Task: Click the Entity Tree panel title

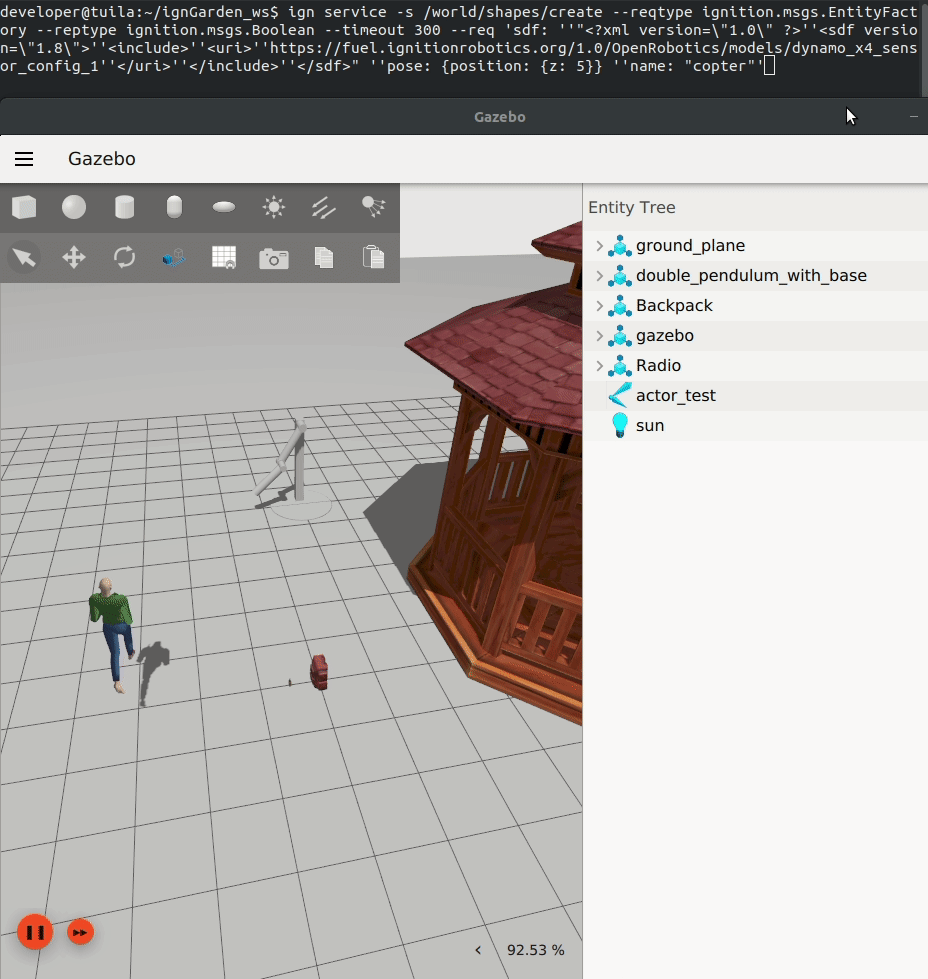Action: point(631,207)
